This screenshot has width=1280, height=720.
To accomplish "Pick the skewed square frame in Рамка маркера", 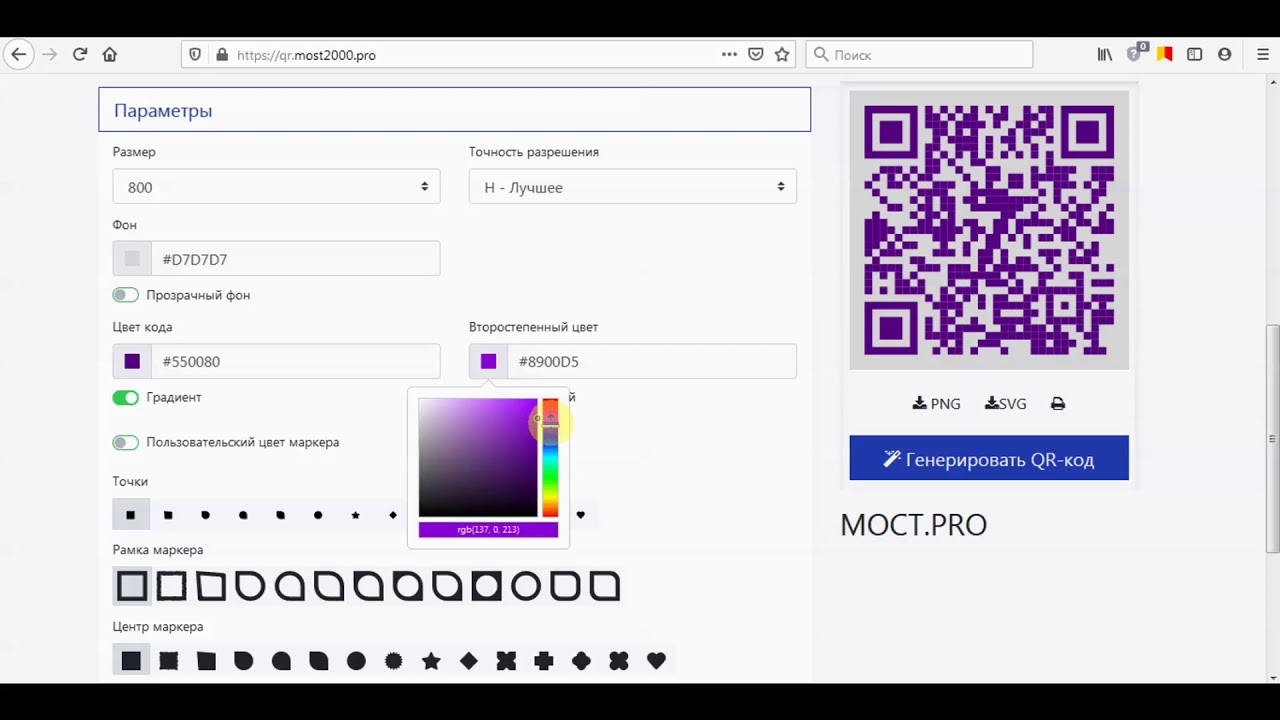I will pyautogui.click(x=210, y=586).
